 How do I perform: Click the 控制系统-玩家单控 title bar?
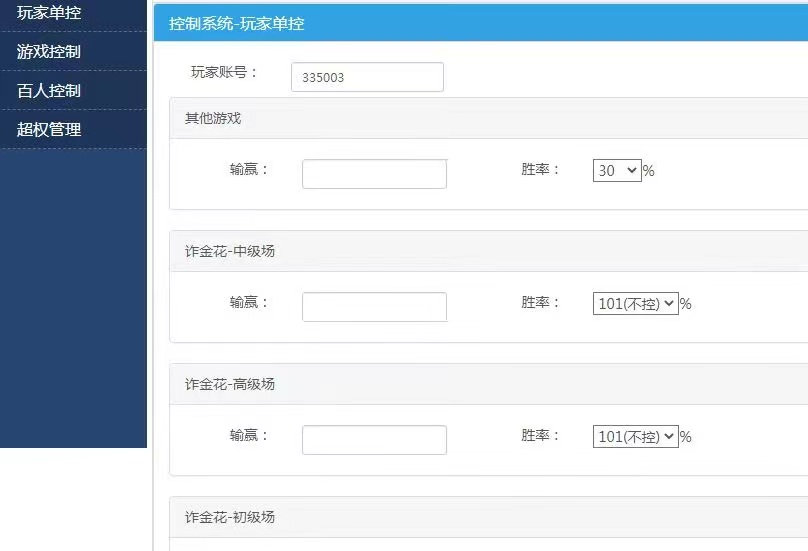(237, 23)
